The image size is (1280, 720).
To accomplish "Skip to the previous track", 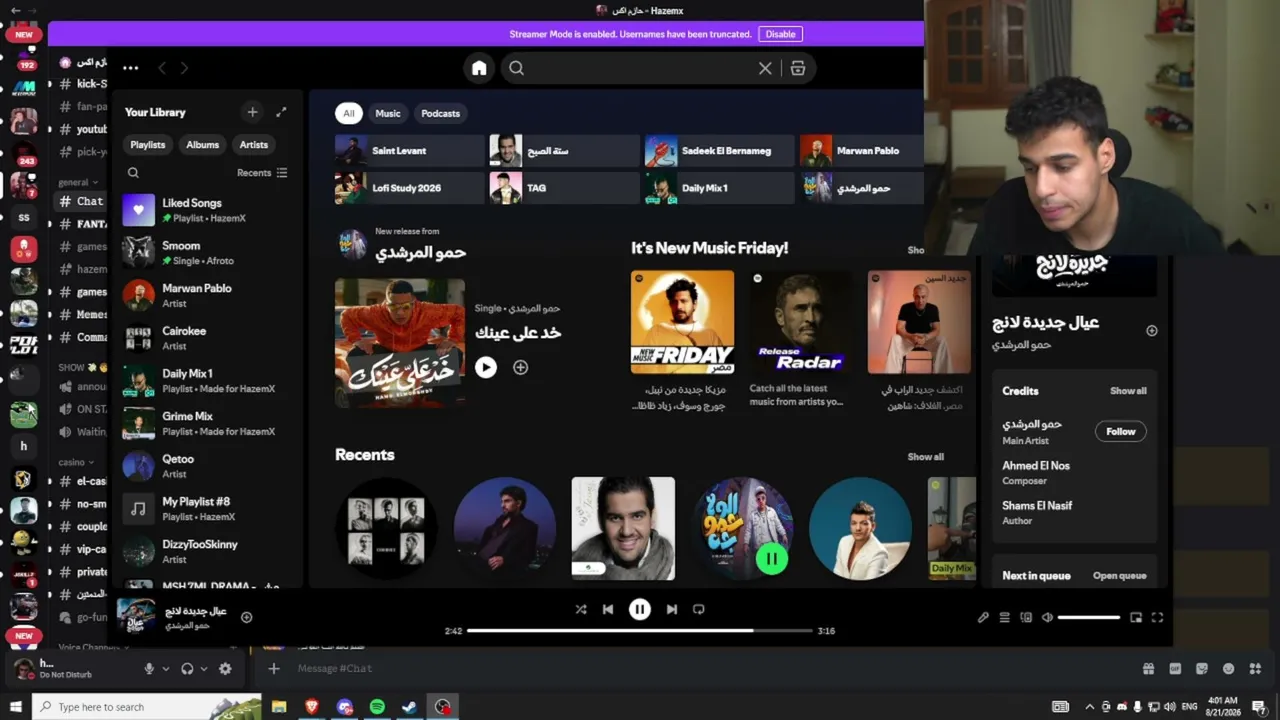I will [x=608, y=609].
